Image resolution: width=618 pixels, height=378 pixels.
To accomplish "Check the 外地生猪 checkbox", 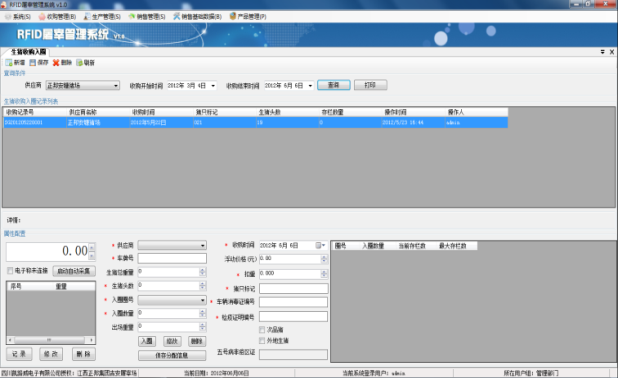I will click(x=262, y=341).
